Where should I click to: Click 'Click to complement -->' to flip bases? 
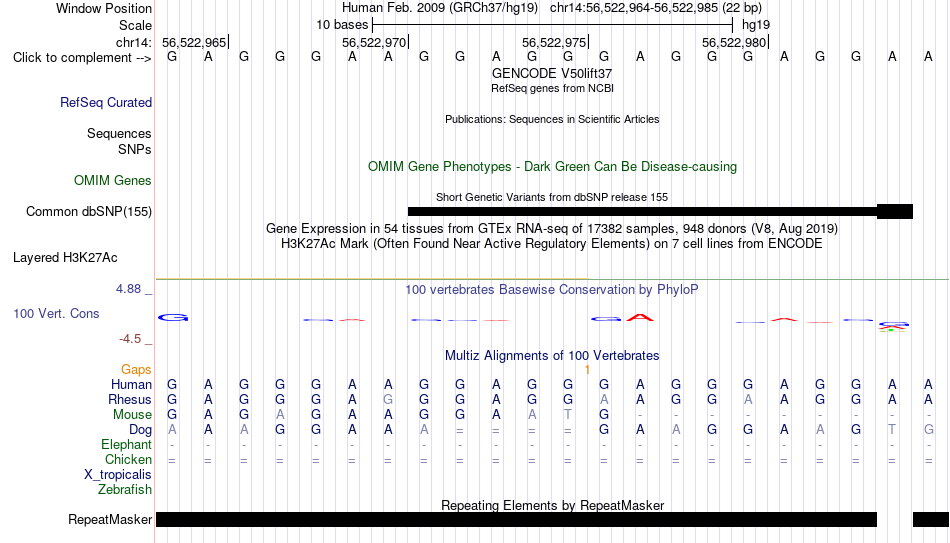(82, 58)
